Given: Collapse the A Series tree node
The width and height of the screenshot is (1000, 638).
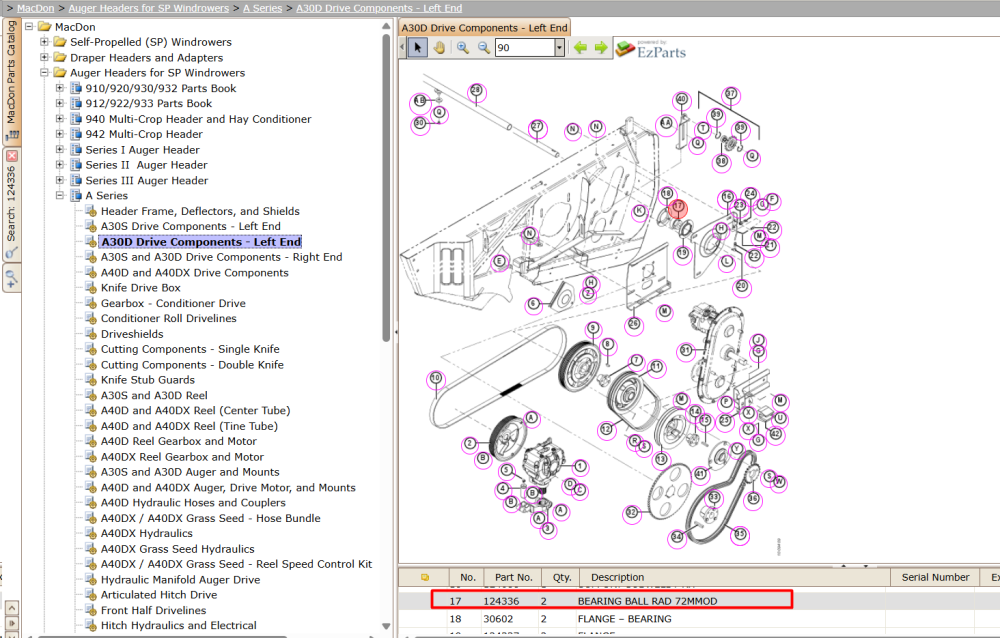Looking at the screenshot, I should 59,196.
